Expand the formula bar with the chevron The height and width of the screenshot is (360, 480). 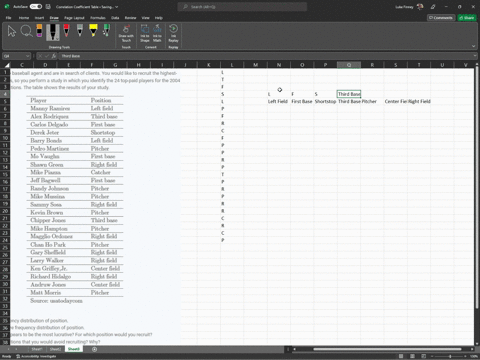pos(475,56)
